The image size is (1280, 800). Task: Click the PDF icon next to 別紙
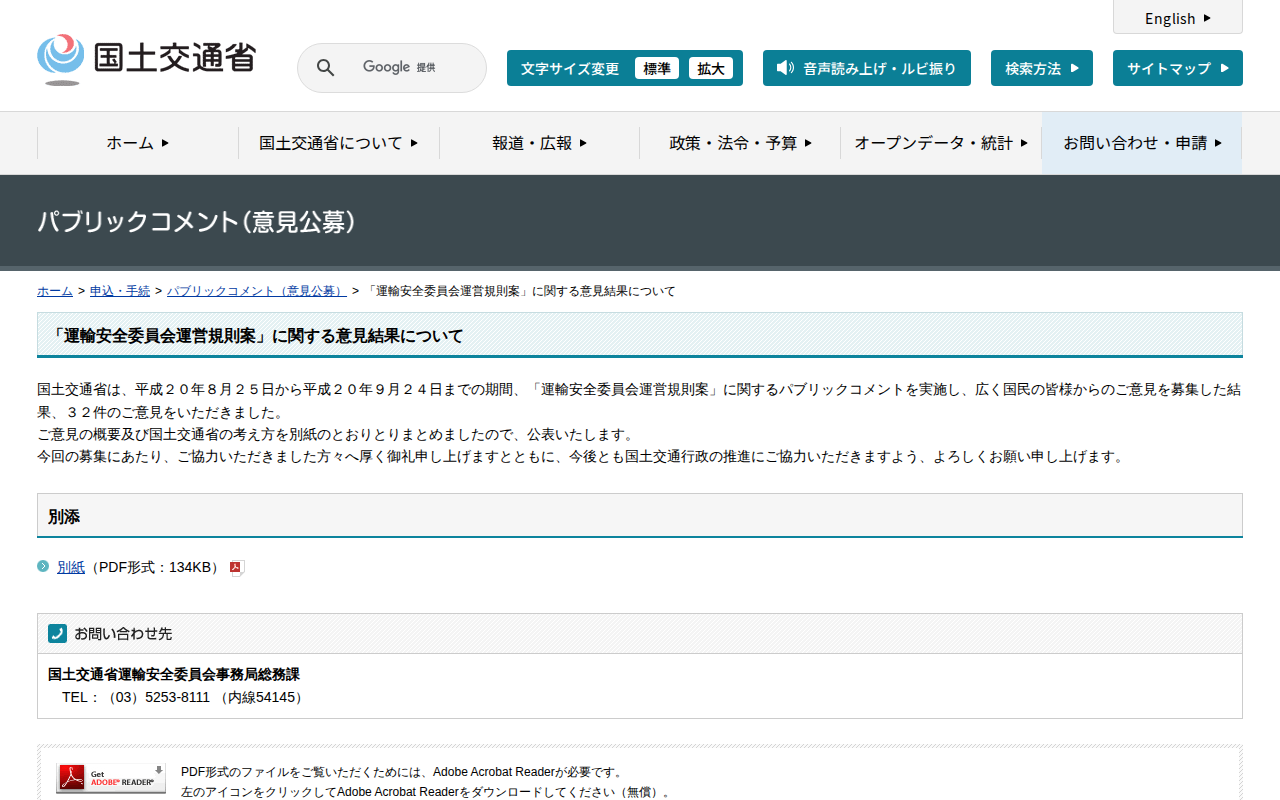click(x=237, y=568)
